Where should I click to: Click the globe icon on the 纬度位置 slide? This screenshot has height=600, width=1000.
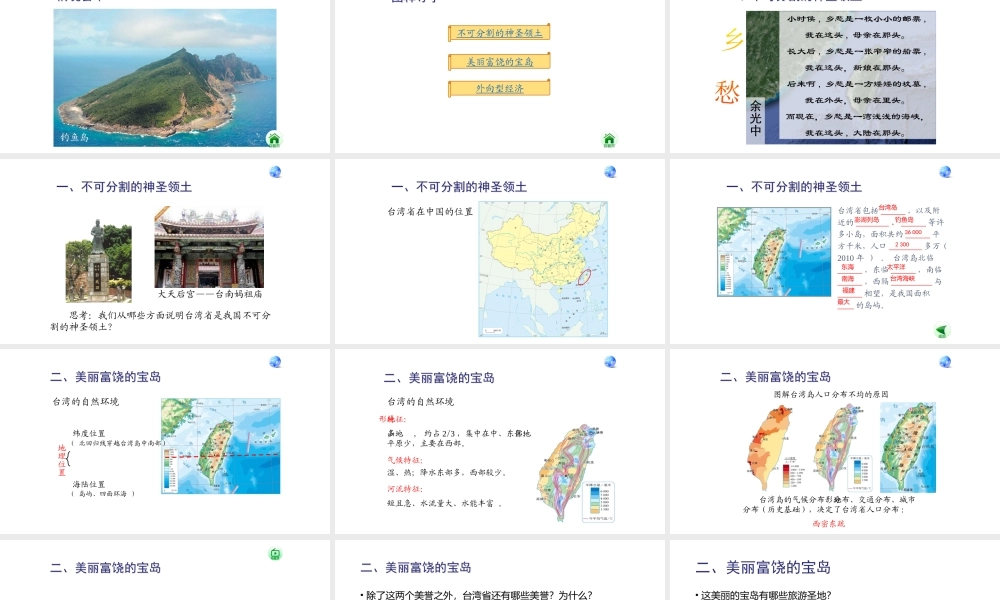tap(275, 362)
